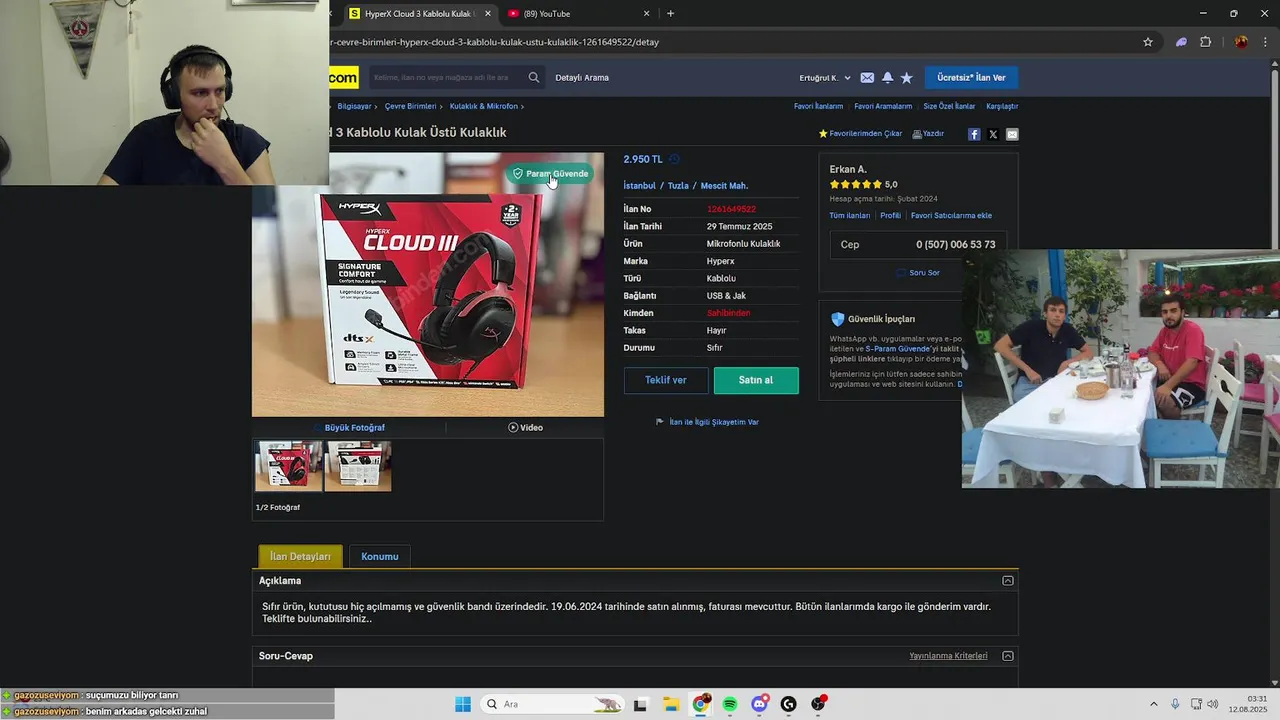Open Task View in taskbar
Image resolution: width=1280 pixels, height=720 pixels.
click(x=641, y=704)
